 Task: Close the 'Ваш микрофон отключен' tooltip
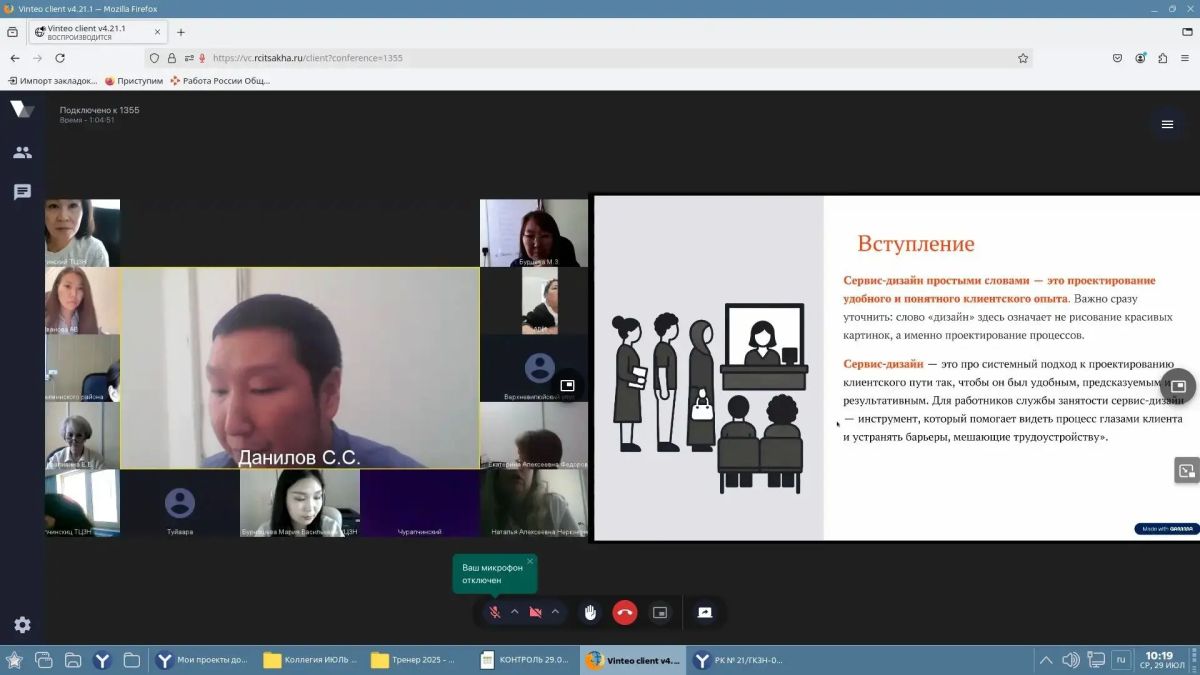tap(530, 561)
